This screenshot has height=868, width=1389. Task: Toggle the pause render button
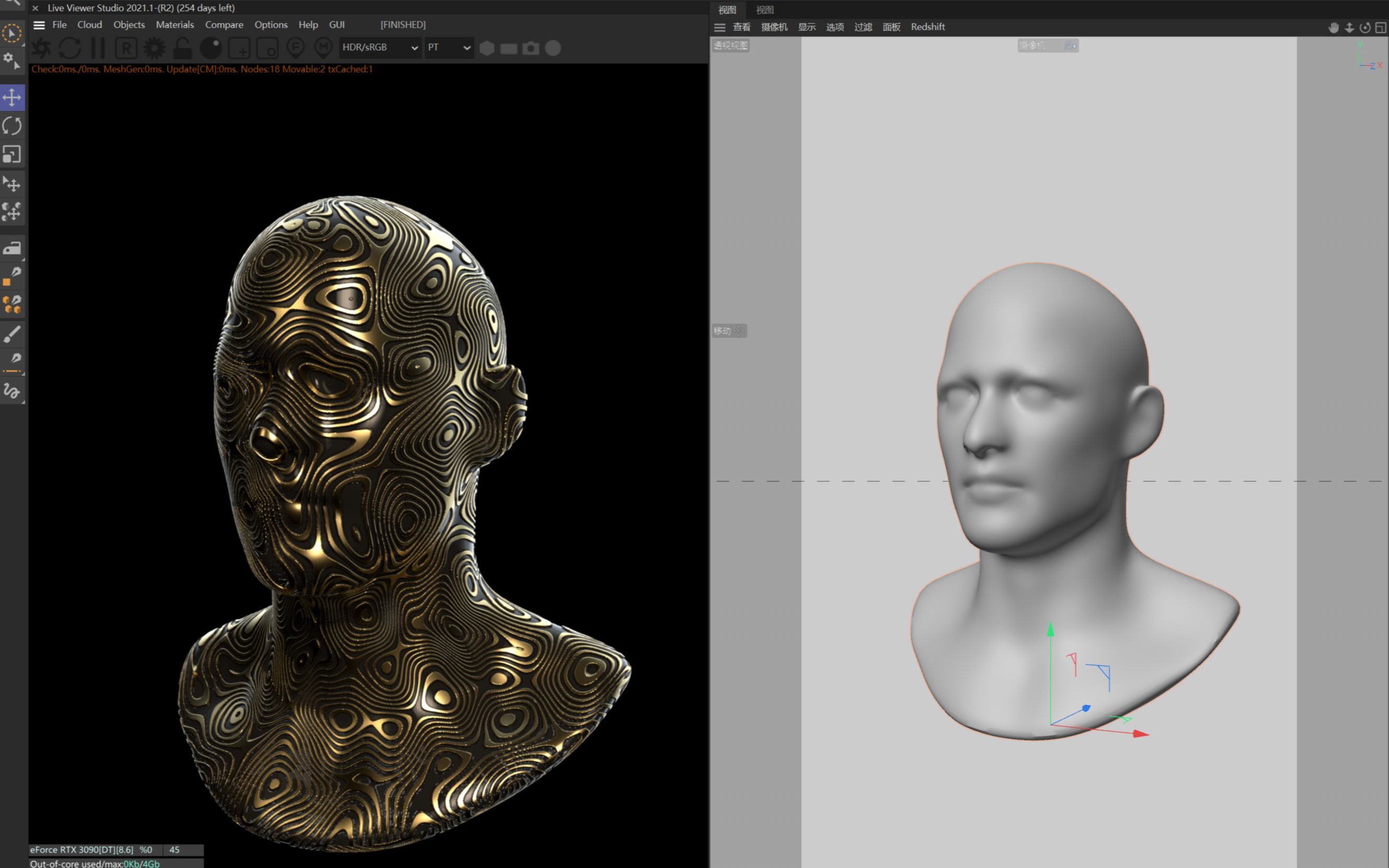(98, 48)
